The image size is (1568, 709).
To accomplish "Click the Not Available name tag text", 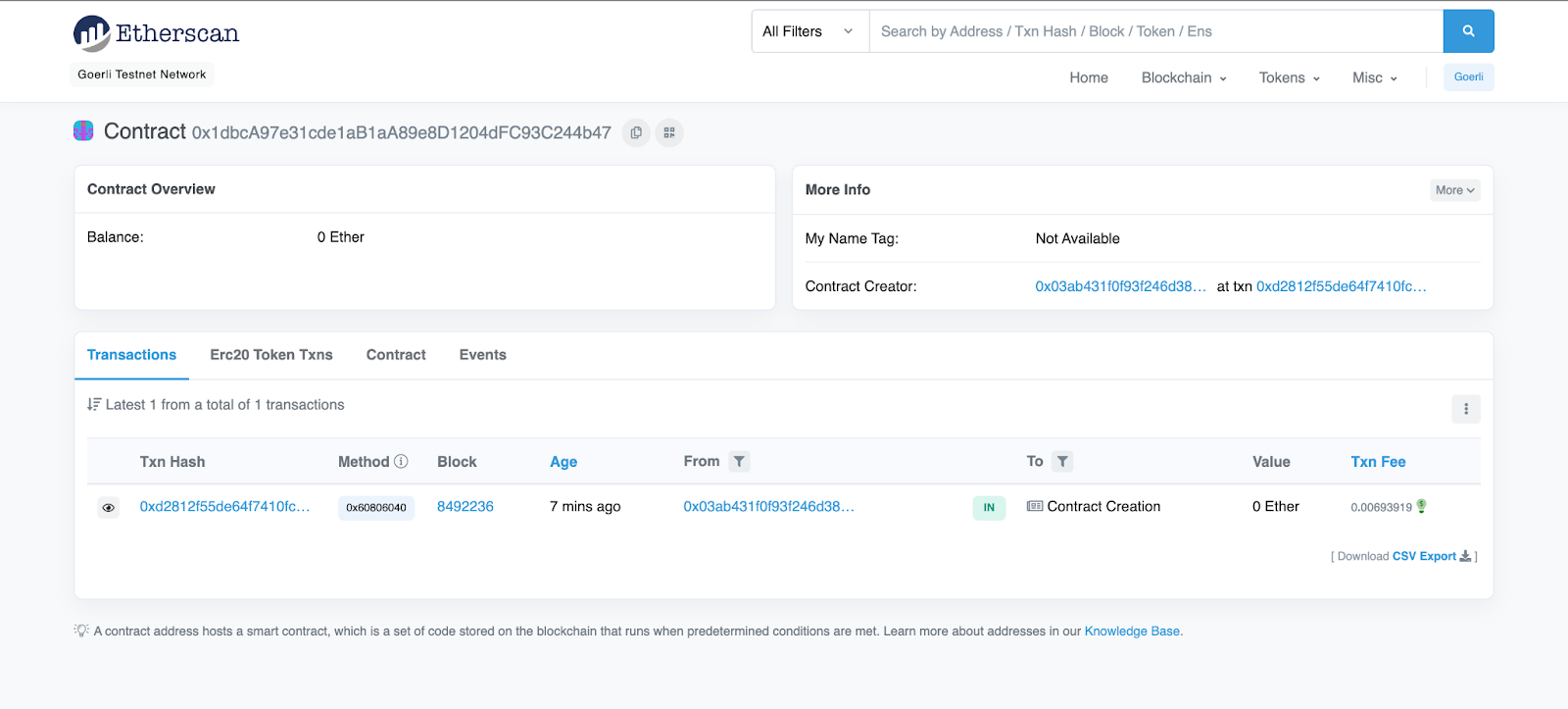I will [1077, 238].
